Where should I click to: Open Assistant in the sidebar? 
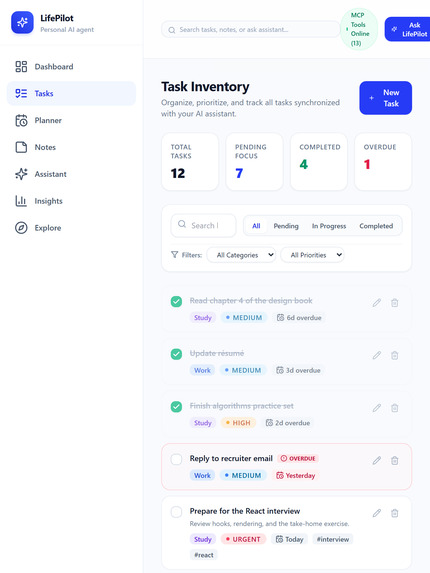point(71,174)
